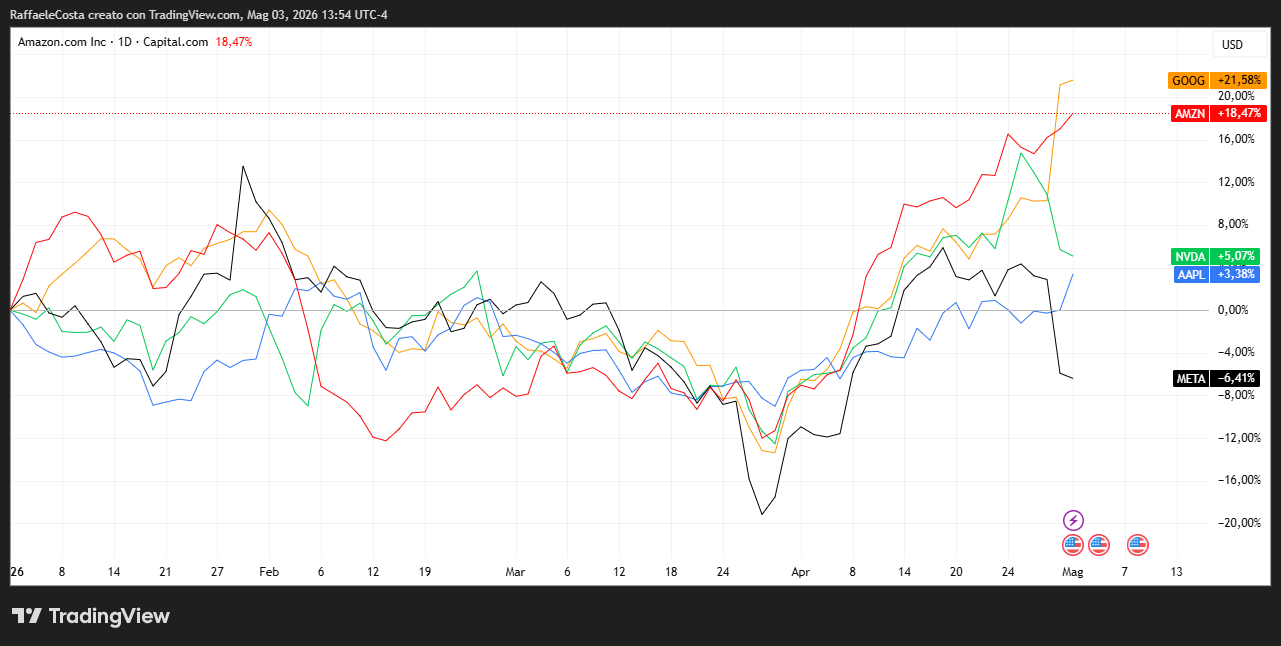Click the 20,00% price axis label

click(1236, 96)
